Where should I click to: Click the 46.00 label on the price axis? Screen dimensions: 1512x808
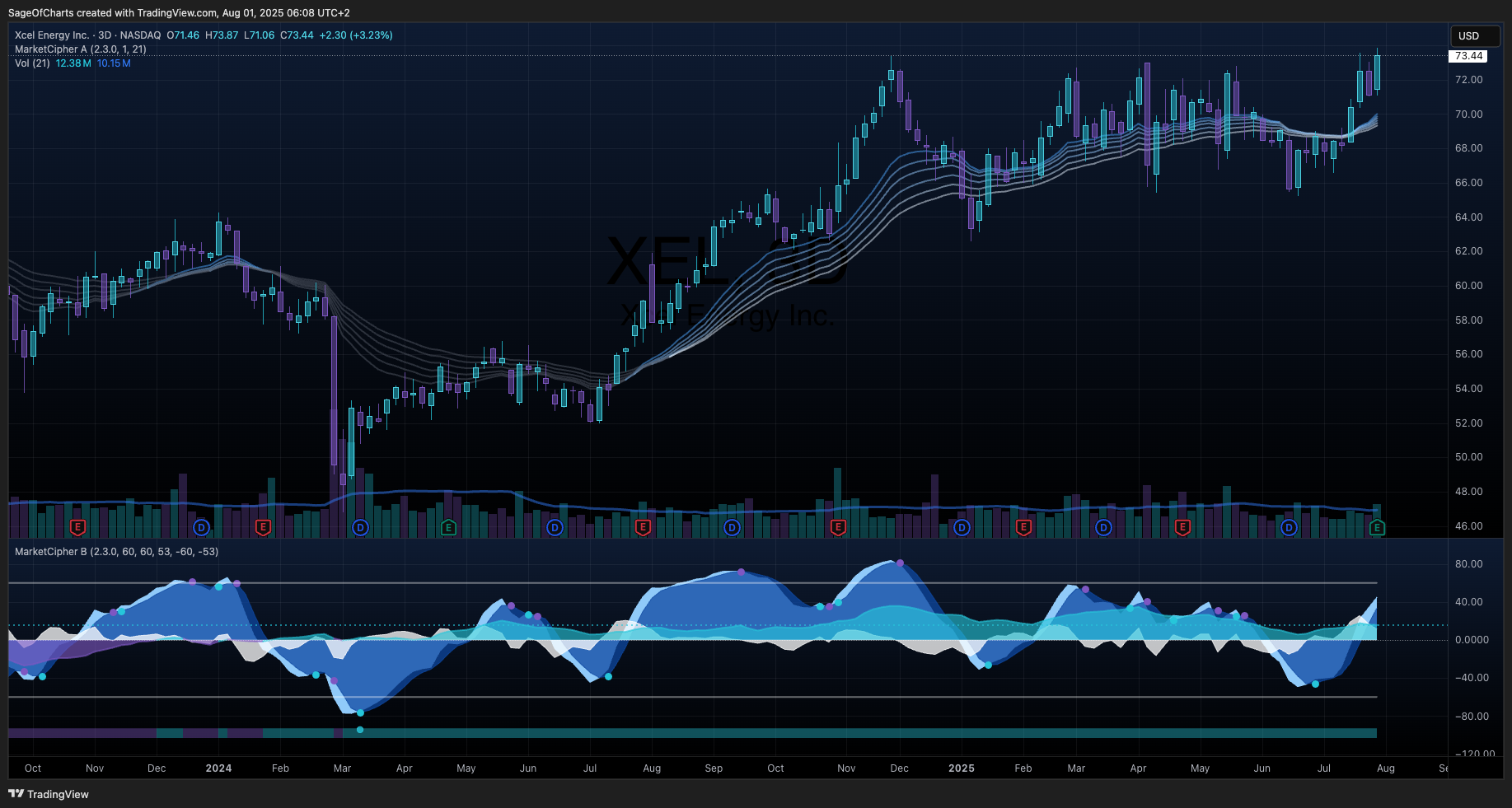[1468, 525]
